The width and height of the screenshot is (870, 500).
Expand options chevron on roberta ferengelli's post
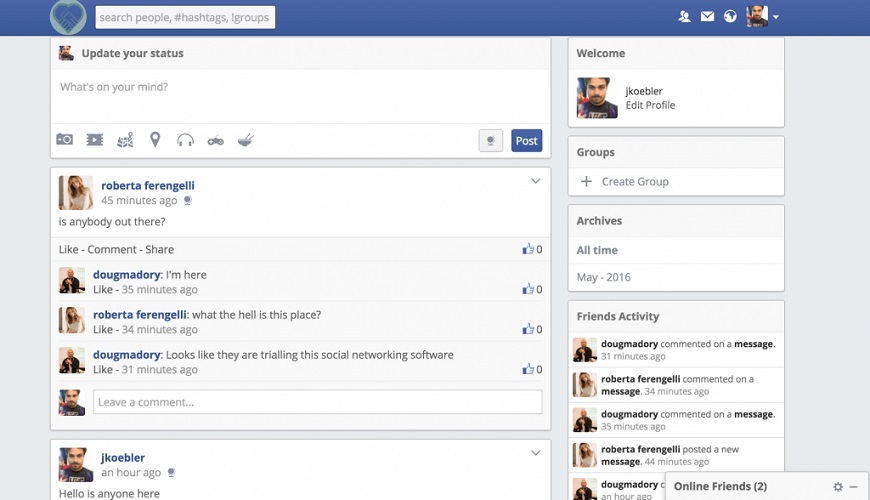coord(535,181)
